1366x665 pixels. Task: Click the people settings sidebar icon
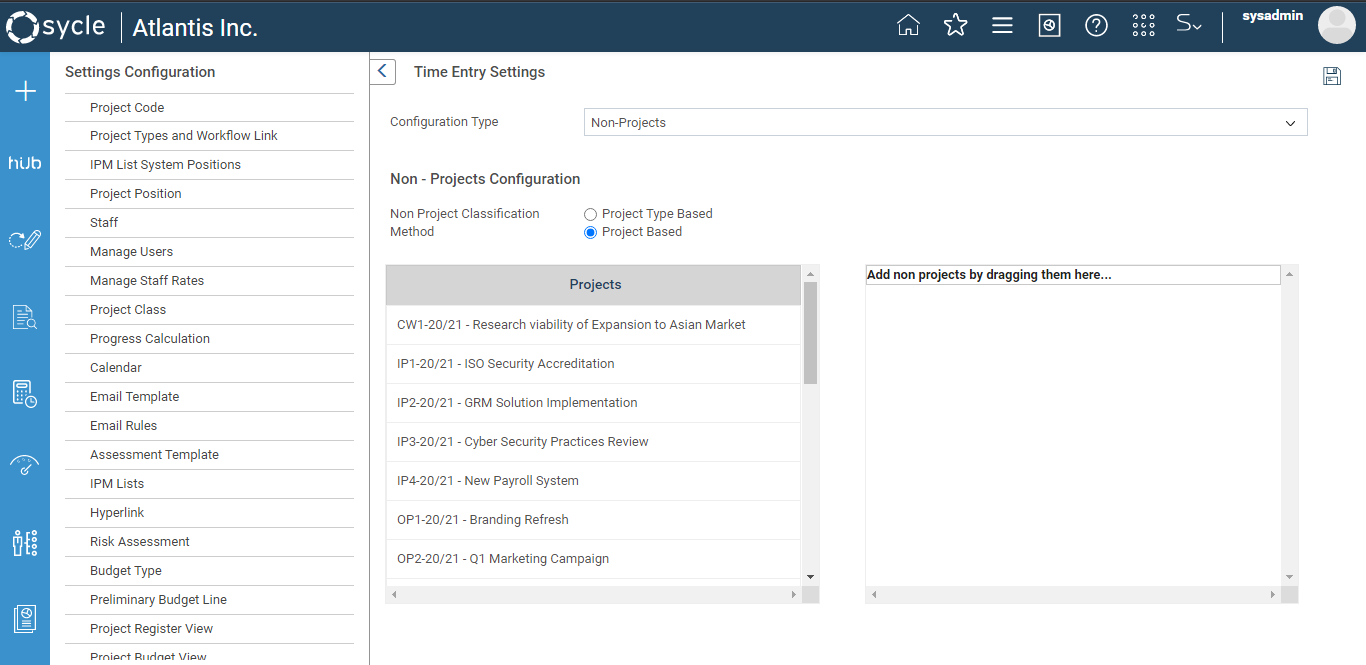pos(25,543)
